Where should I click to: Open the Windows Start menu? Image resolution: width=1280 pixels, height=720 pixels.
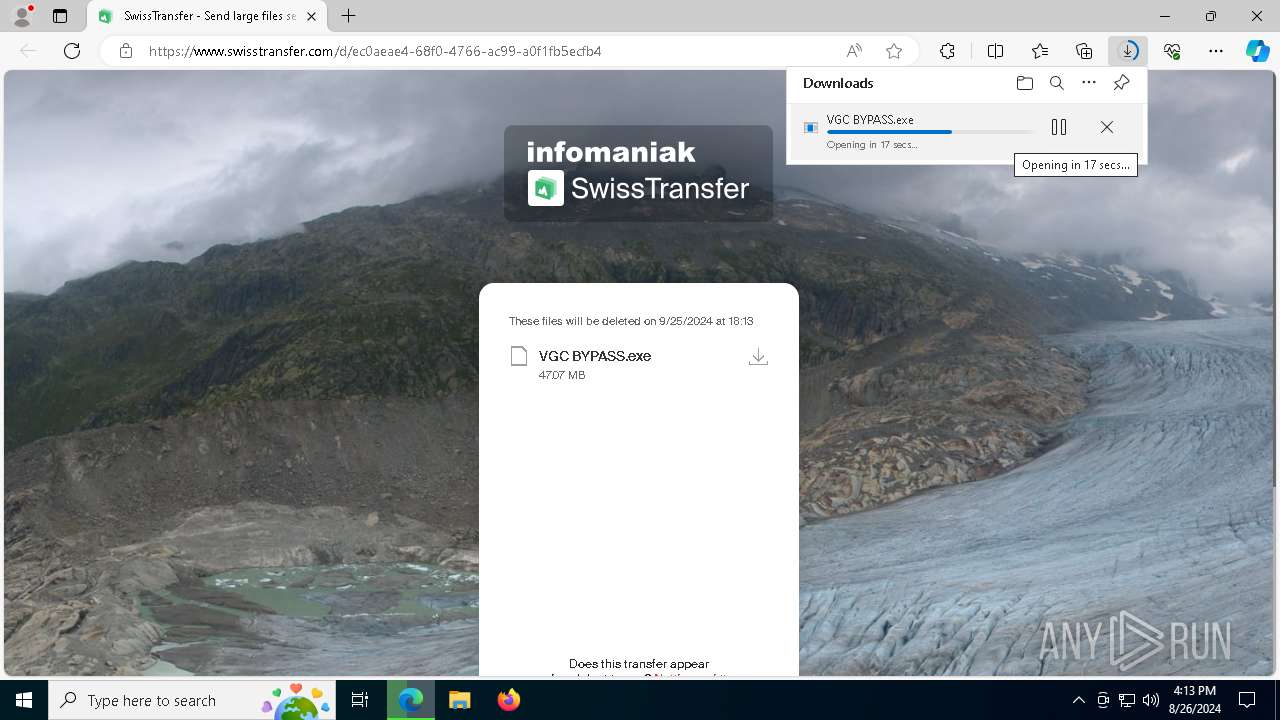[x=24, y=700]
